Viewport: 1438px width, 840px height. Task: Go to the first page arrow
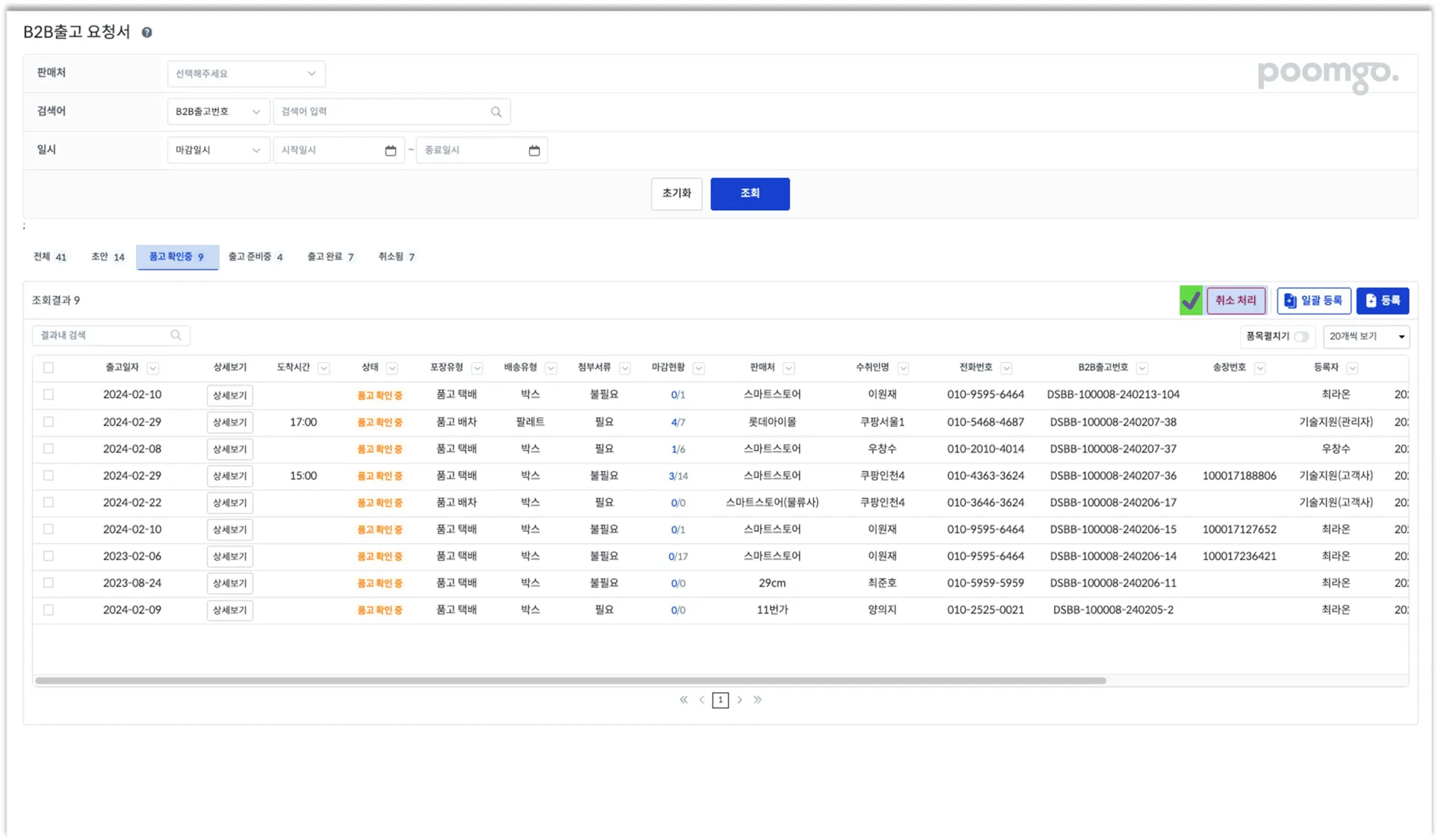[x=684, y=700]
